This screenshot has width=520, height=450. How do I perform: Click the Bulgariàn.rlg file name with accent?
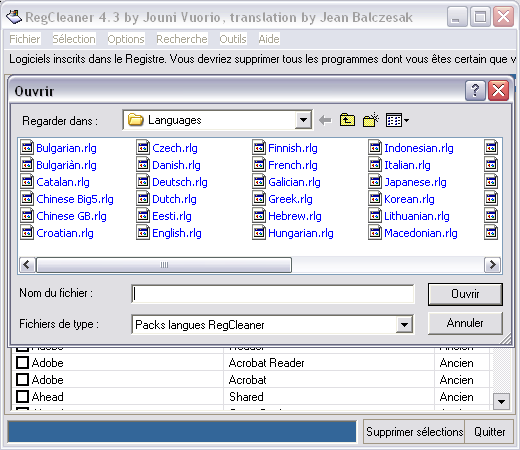coord(66,165)
